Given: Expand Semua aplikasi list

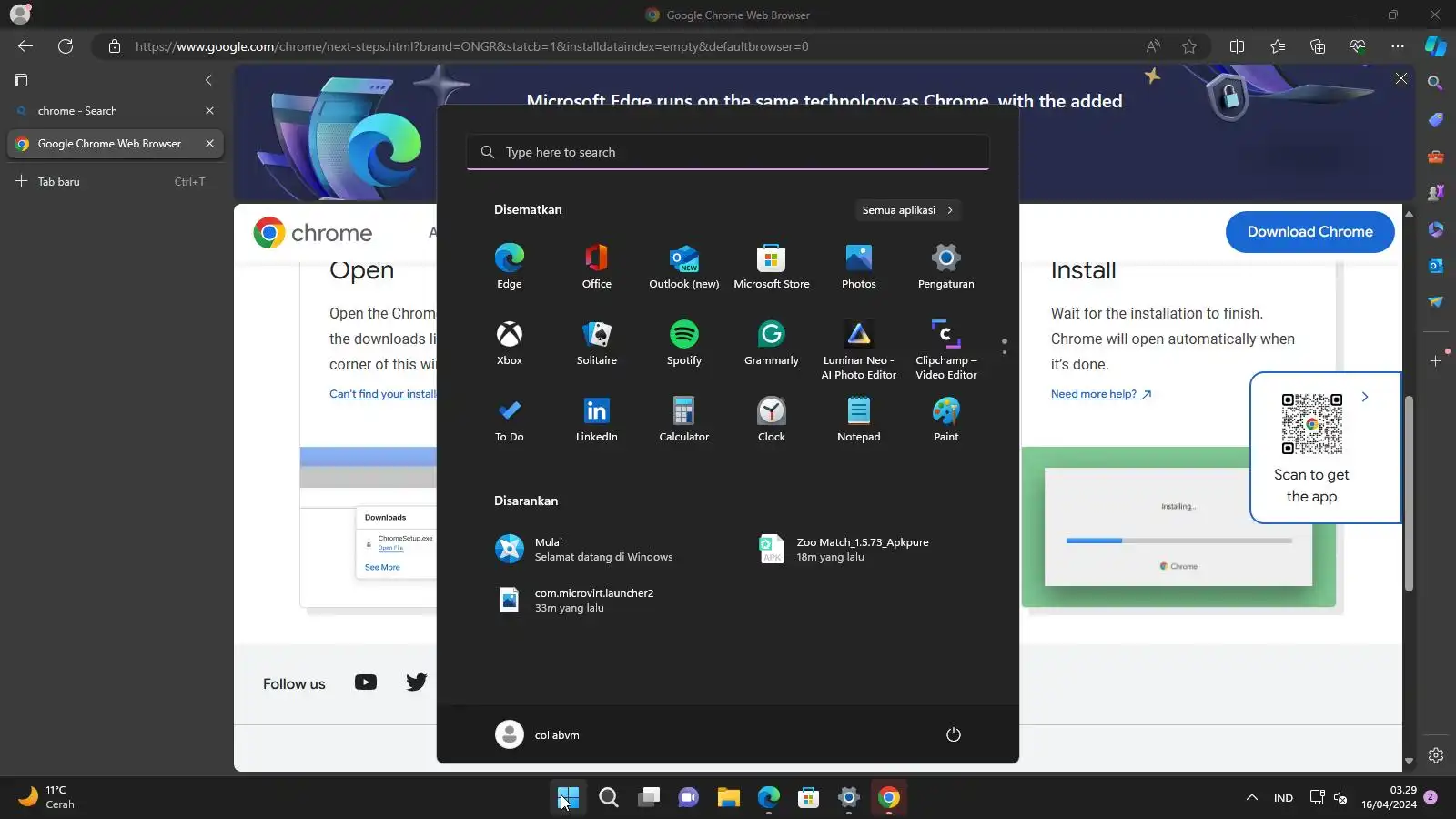Looking at the screenshot, I should [x=907, y=210].
